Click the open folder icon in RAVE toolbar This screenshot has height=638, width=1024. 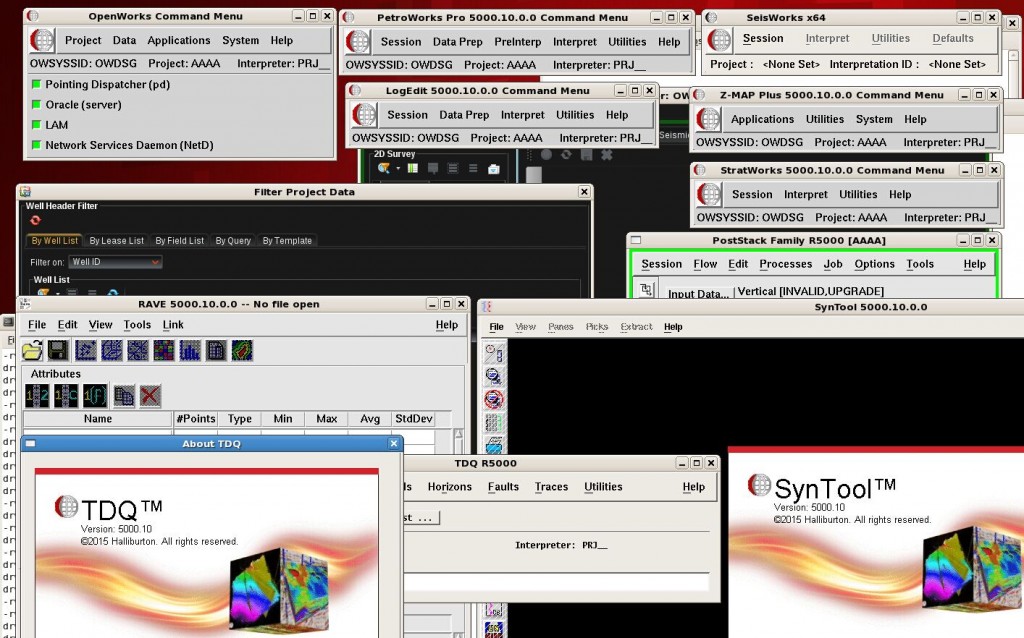click(32, 351)
